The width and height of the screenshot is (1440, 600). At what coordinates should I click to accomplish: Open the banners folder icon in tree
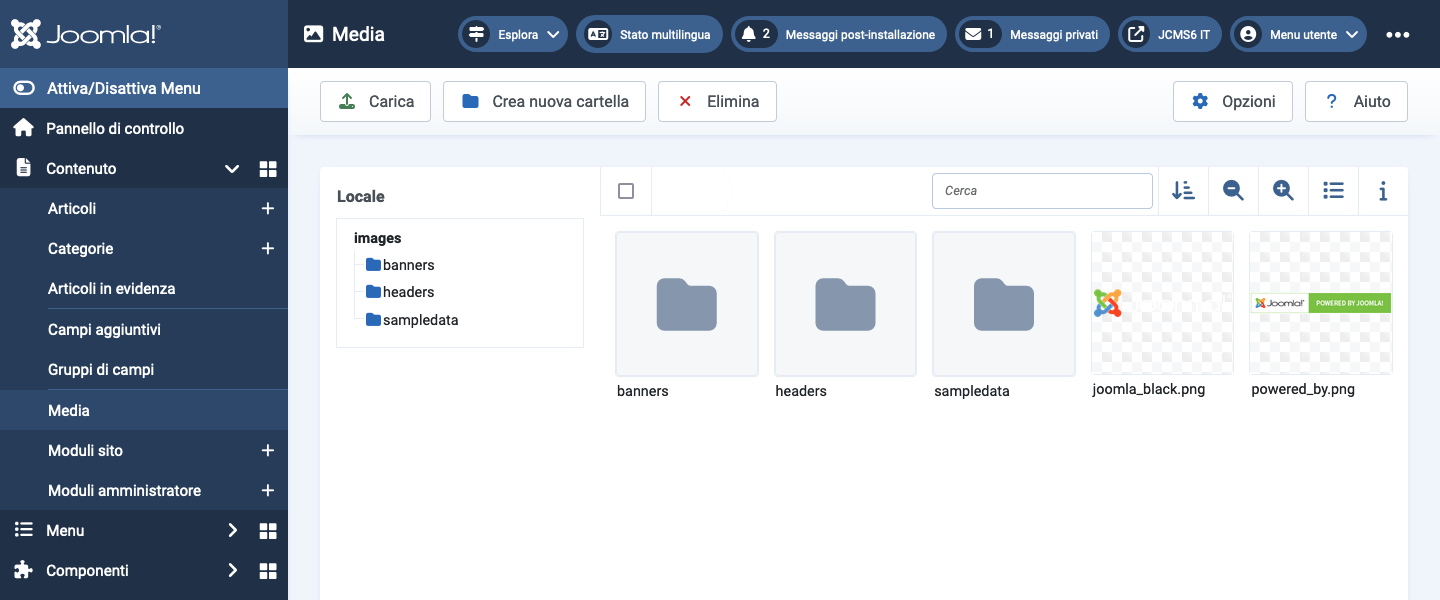(374, 265)
